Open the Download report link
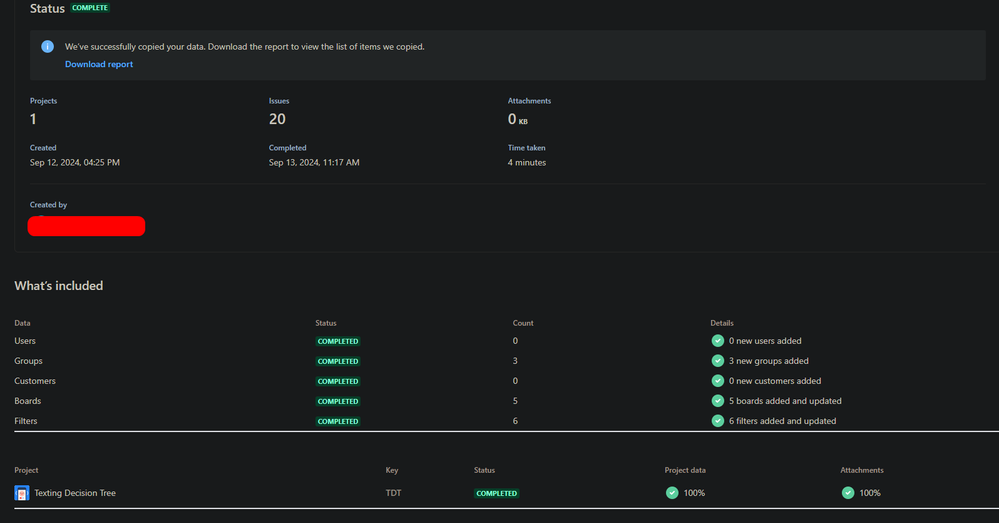Image resolution: width=999 pixels, height=523 pixels. [99, 64]
